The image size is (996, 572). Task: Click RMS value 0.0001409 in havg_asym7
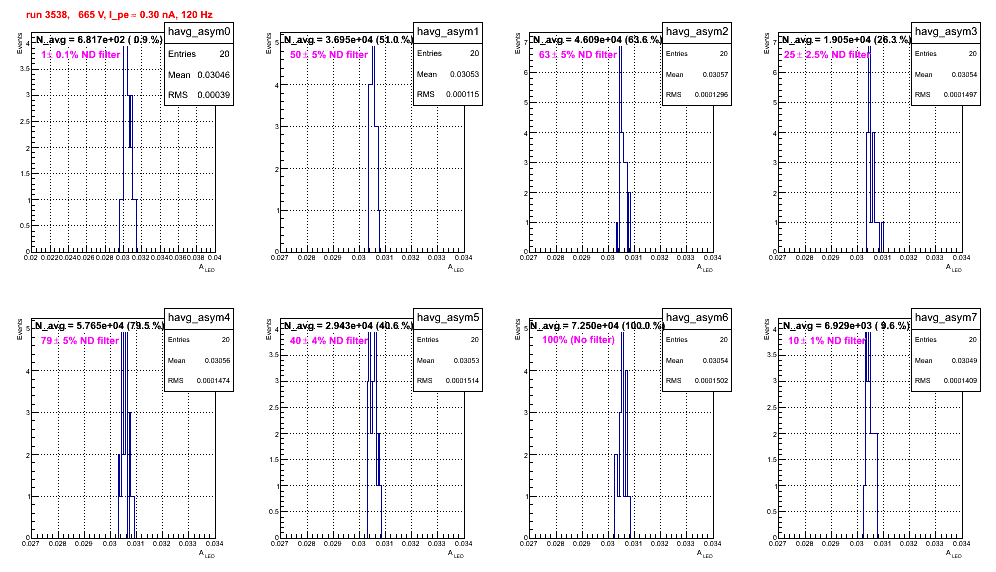960,380
